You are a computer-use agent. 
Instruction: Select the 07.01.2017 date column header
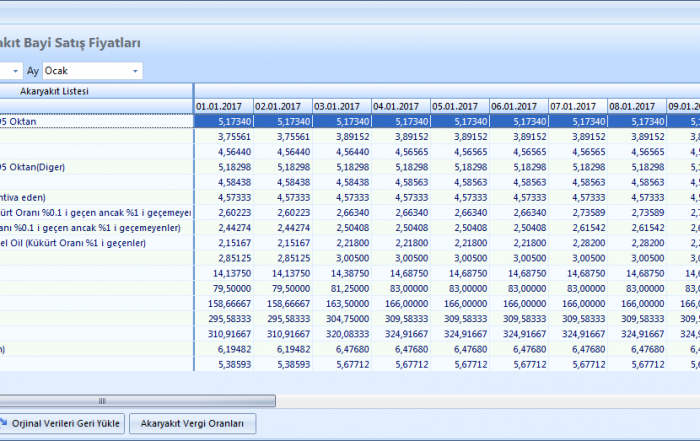[x=576, y=106]
